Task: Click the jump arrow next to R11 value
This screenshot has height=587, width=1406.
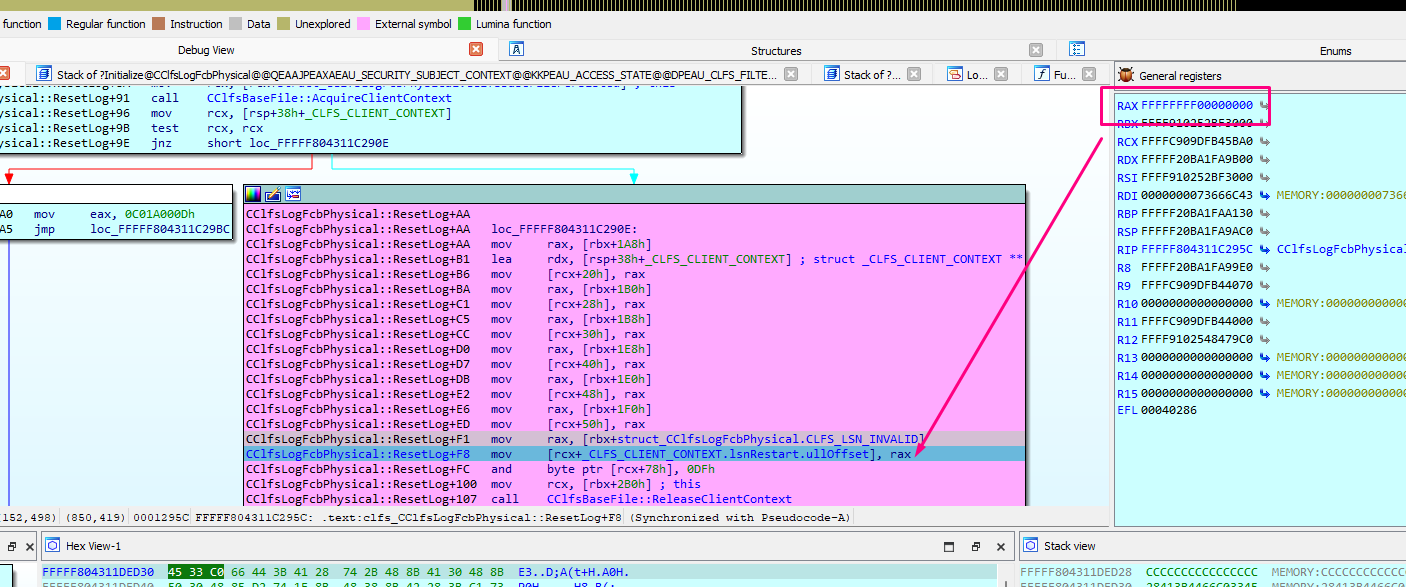Action: click(1264, 321)
